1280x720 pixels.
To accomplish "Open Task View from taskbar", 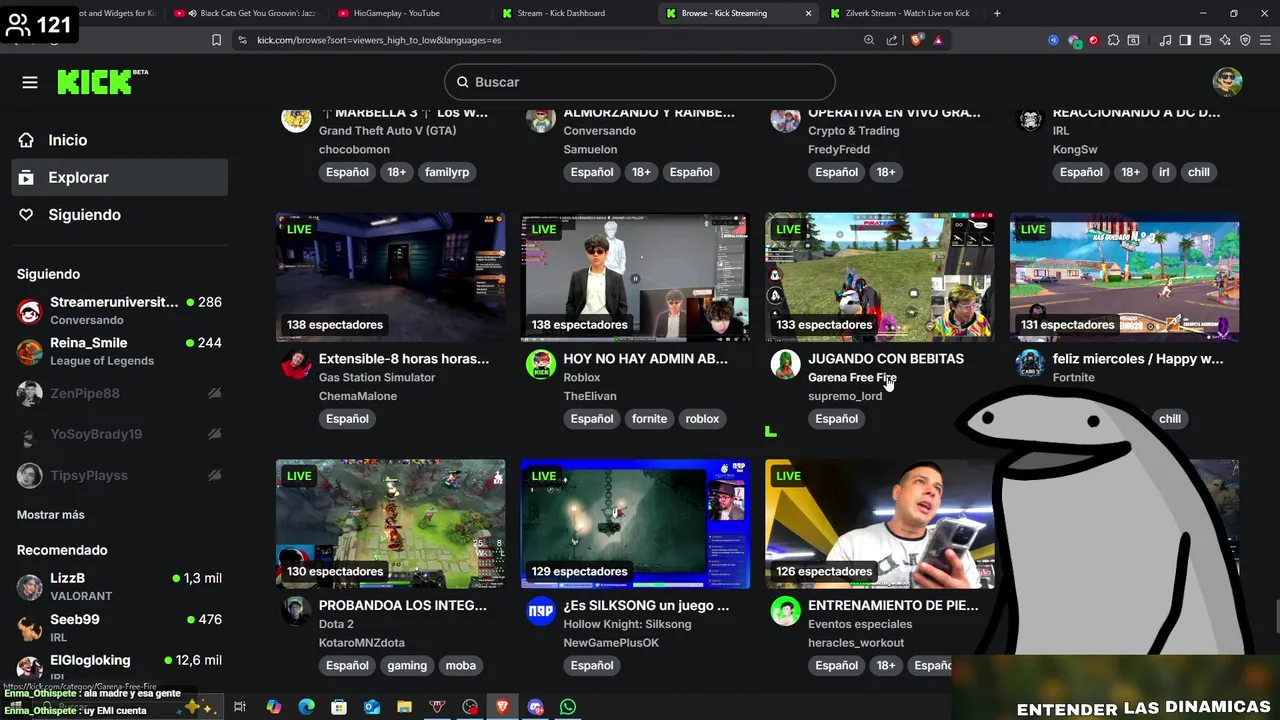I will pyautogui.click(x=240, y=707).
